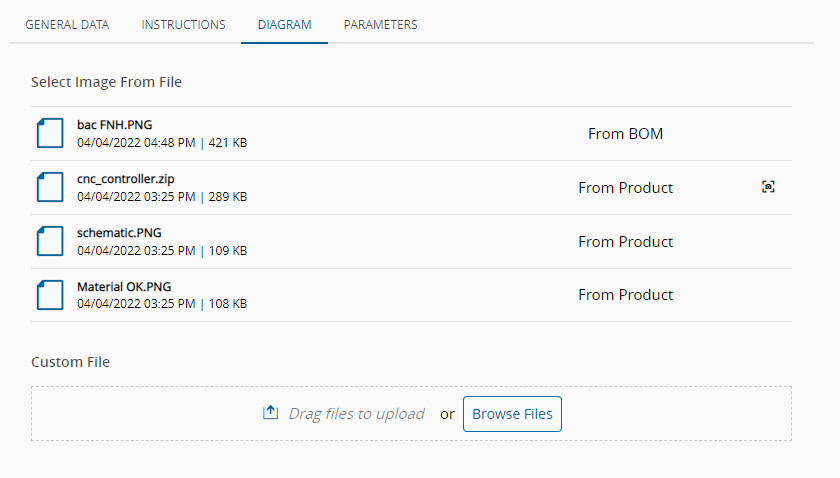Click the cnc_controller.zip file icon

pyautogui.click(x=50, y=188)
